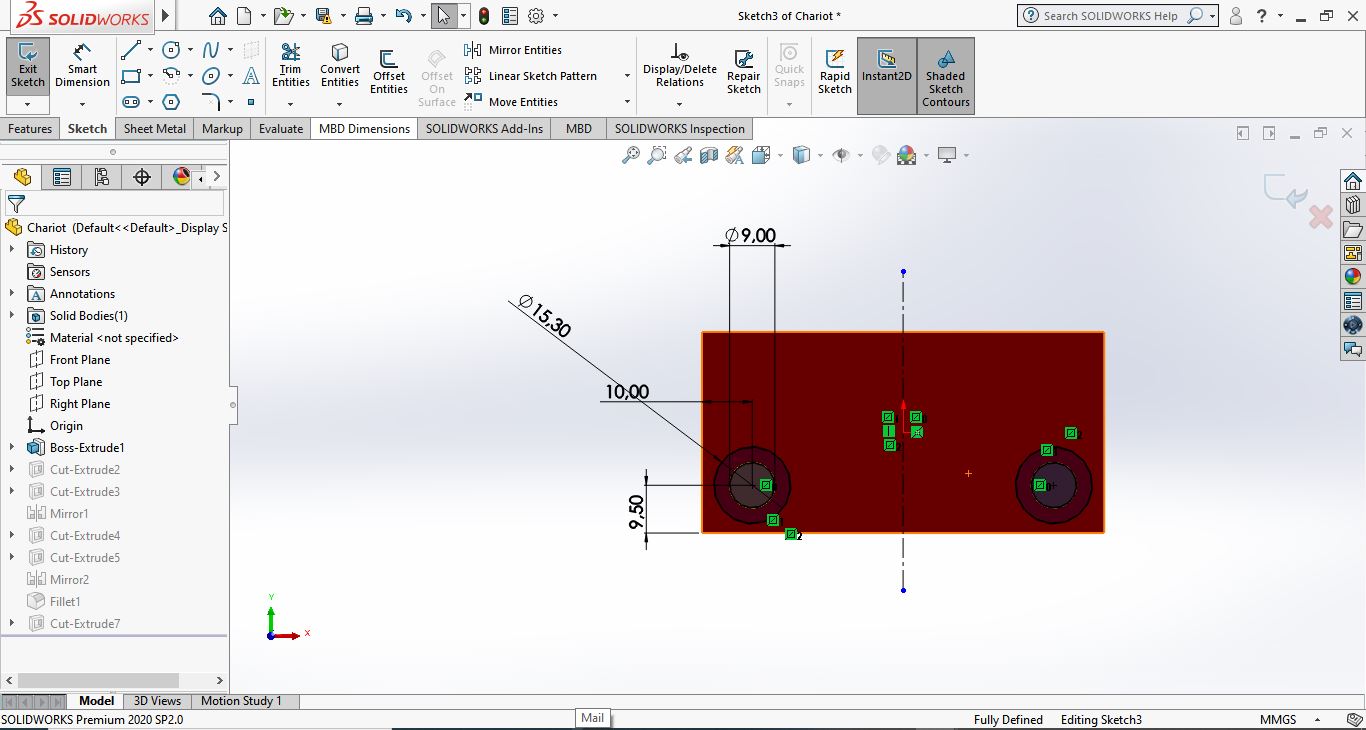Screen dimensions: 1366x730
Task: Select the 3D Views bottom tab
Action: 157,701
